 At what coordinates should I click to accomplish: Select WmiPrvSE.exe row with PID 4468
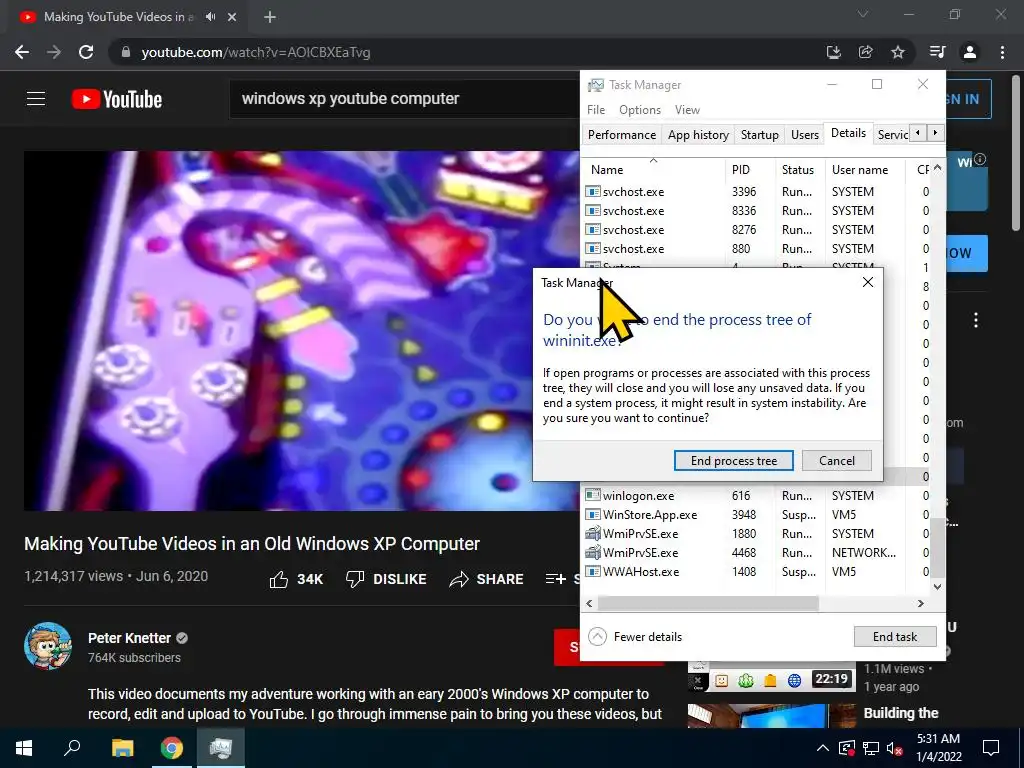pyautogui.click(x=756, y=552)
